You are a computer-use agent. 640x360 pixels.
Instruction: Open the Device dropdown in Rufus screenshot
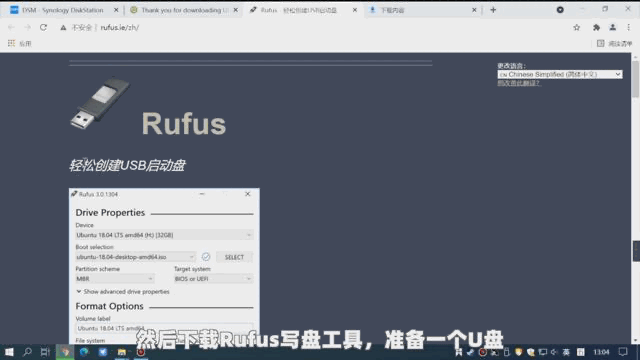pyautogui.click(x=164, y=235)
